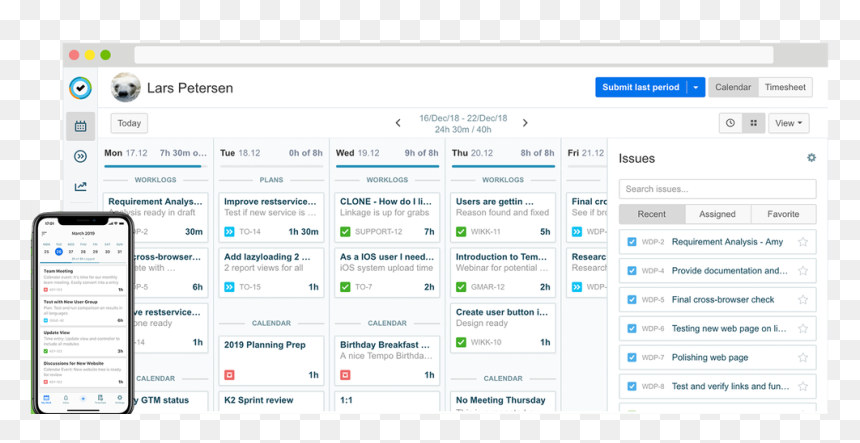Click Lars Petersen's avatar picture

pyautogui.click(x=126, y=88)
